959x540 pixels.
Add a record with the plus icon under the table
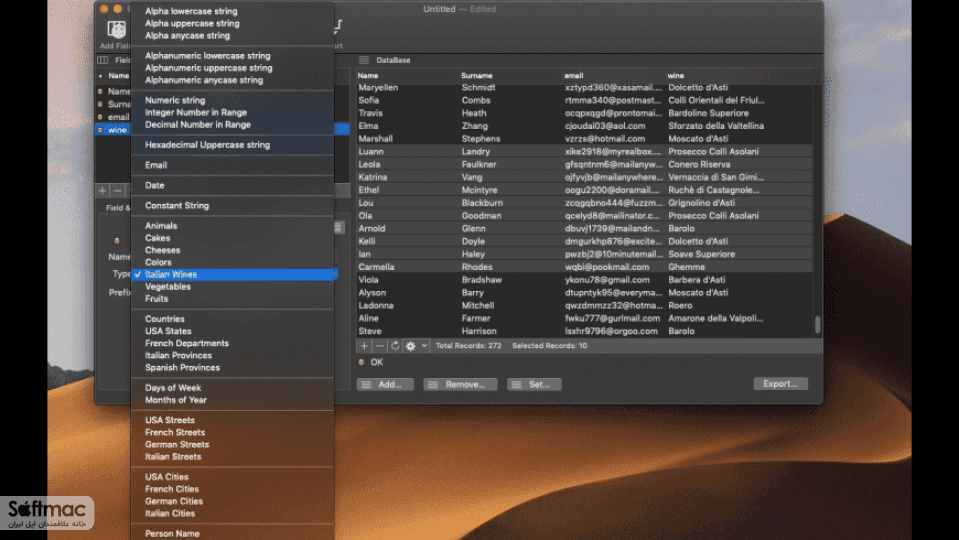(x=364, y=346)
